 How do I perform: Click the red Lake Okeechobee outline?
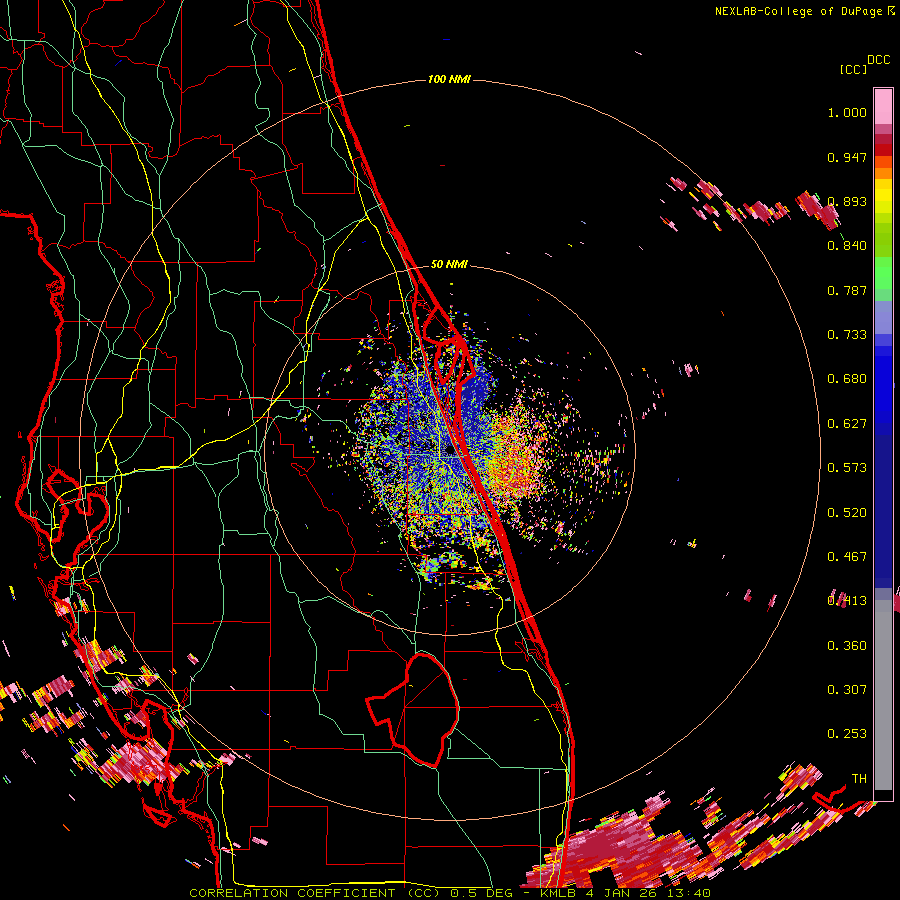pyautogui.click(x=413, y=709)
